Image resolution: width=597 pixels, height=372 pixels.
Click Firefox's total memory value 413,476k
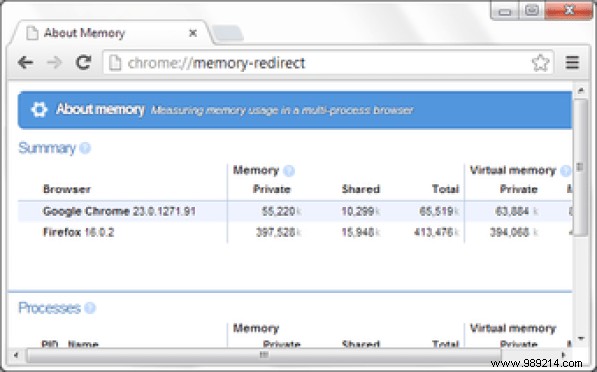point(436,232)
